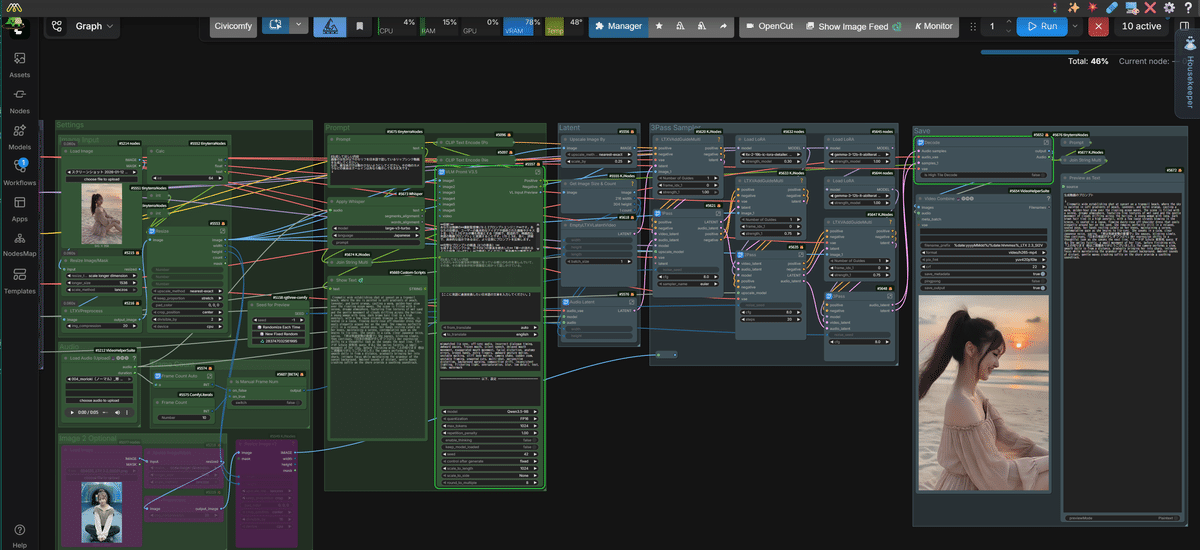Click the share arrow icon in toolbar
The height and width of the screenshot is (550, 1200).
click(722, 27)
